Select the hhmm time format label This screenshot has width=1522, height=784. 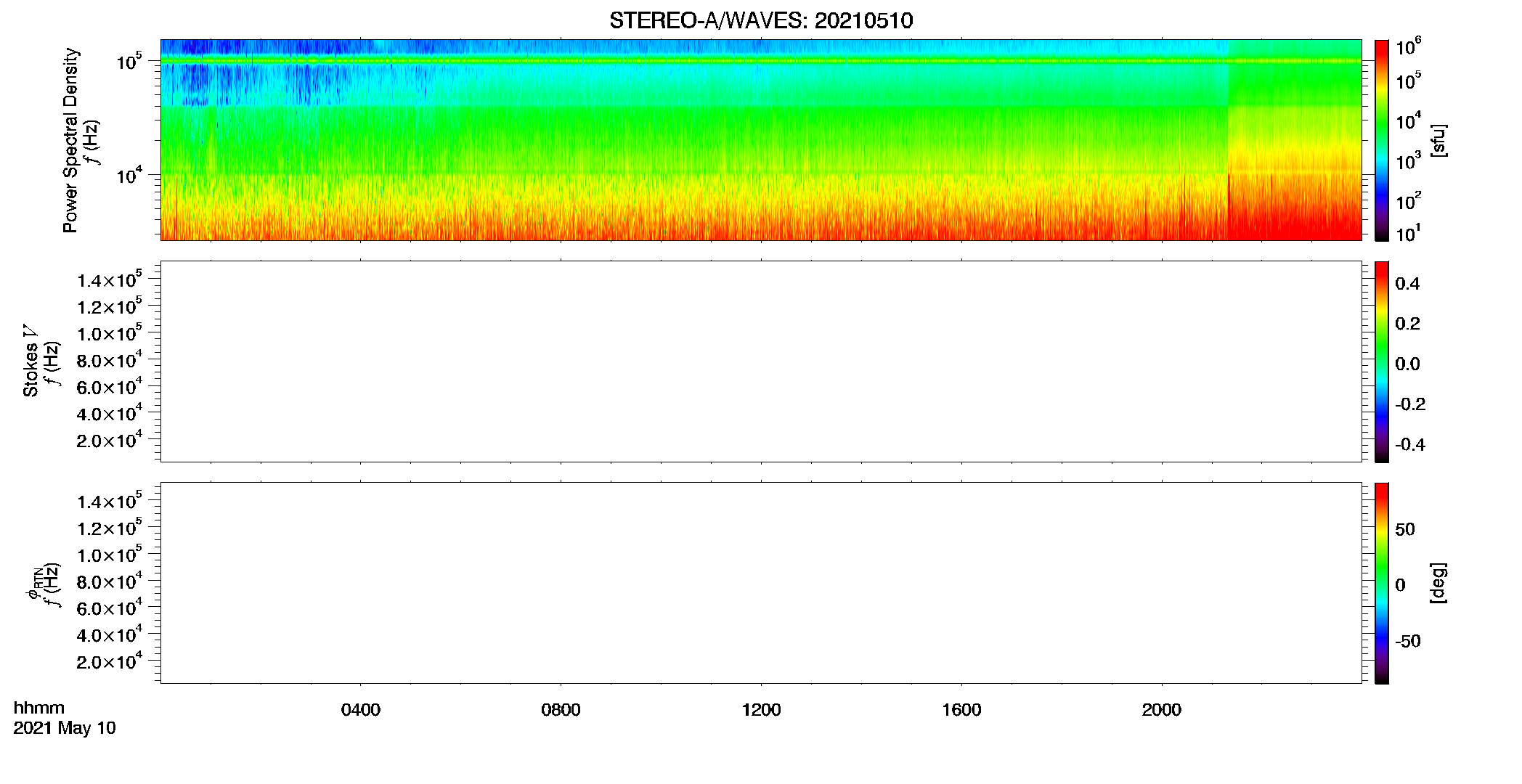[x=39, y=709]
